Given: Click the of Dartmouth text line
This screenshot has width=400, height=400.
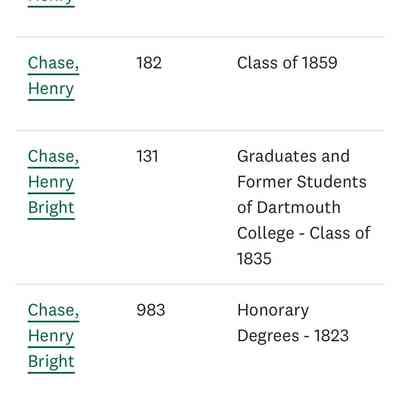Looking at the screenshot, I should click(289, 207).
